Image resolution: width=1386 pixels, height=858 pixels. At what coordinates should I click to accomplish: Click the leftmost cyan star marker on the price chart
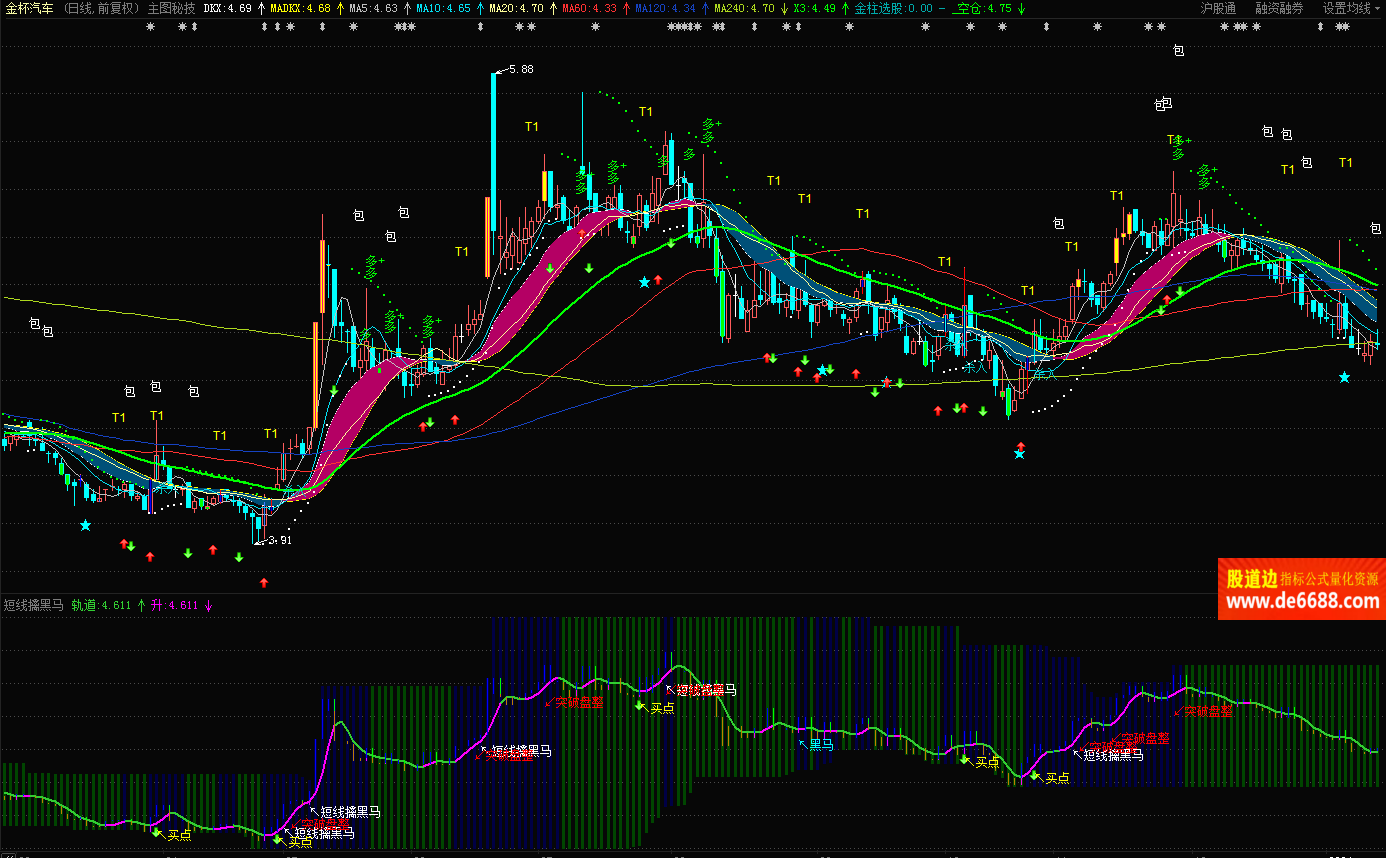(85, 525)
